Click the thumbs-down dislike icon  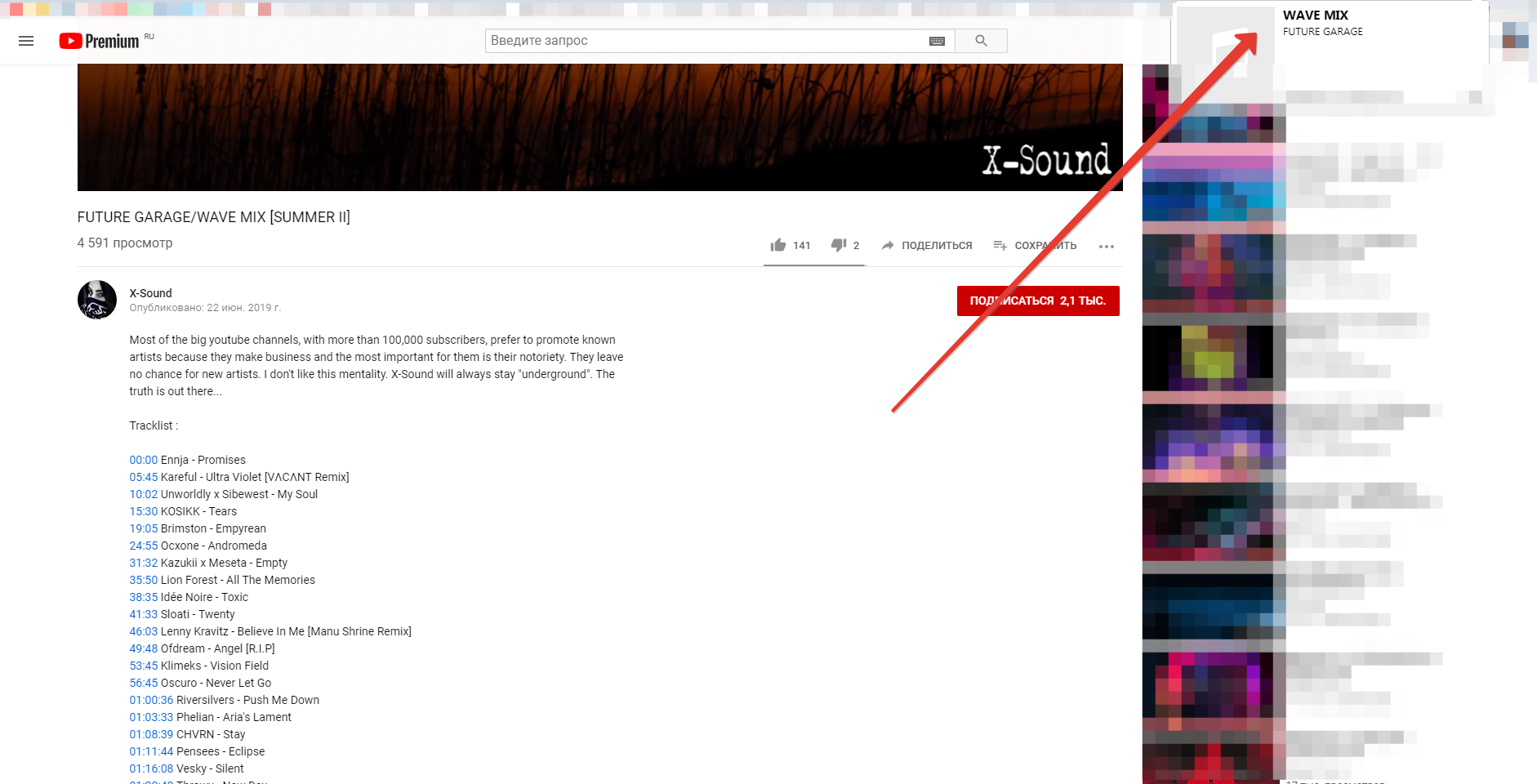click(838, 244)
